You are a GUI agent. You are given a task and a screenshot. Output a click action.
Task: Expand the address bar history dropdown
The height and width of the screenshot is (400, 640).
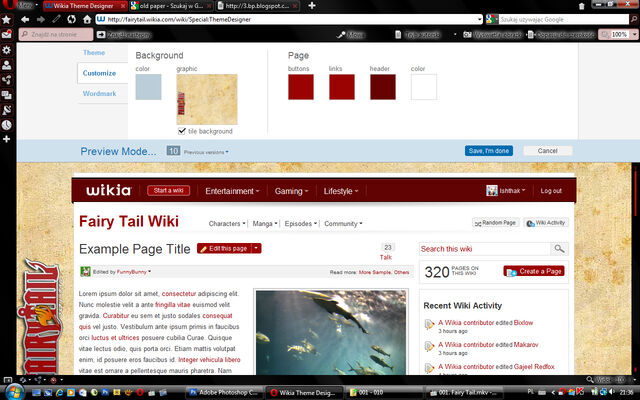tap(480, 19)
